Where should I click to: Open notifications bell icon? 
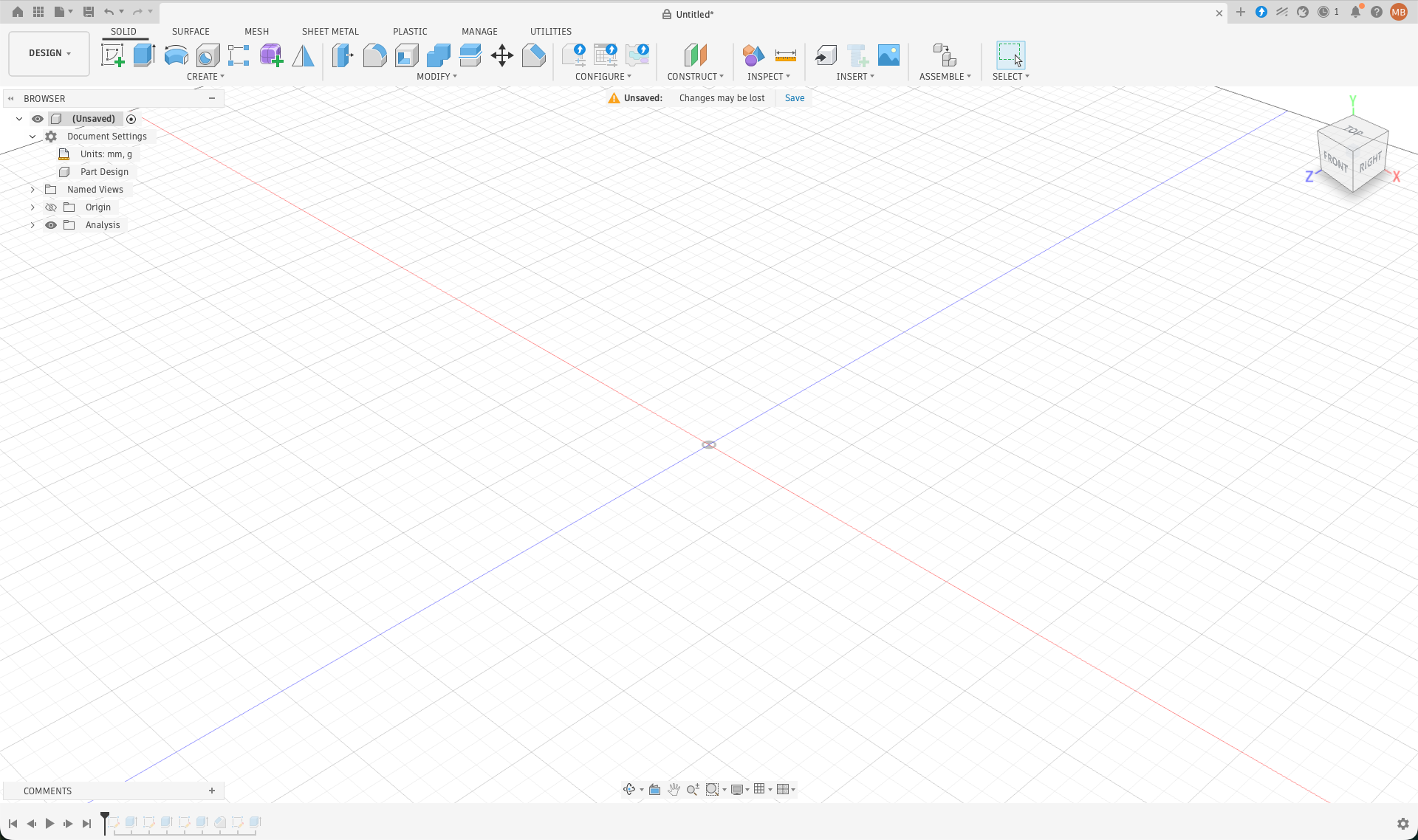1355,12
